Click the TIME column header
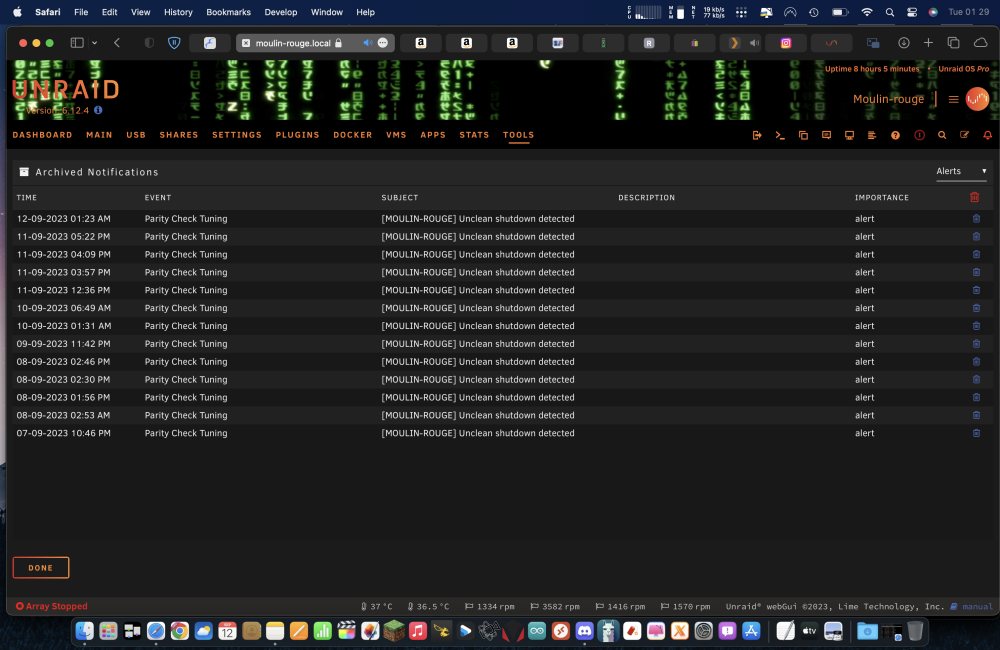 tap(27, 198)
